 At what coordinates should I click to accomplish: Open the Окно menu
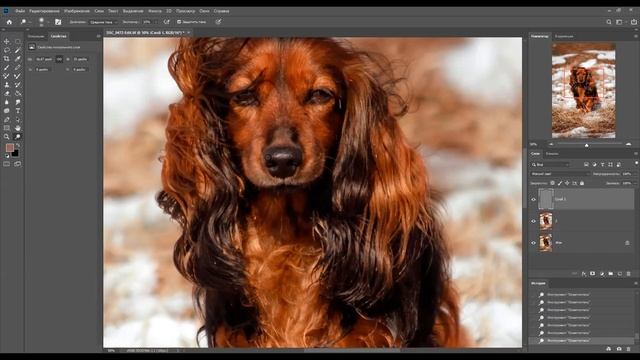click(204, 11)
